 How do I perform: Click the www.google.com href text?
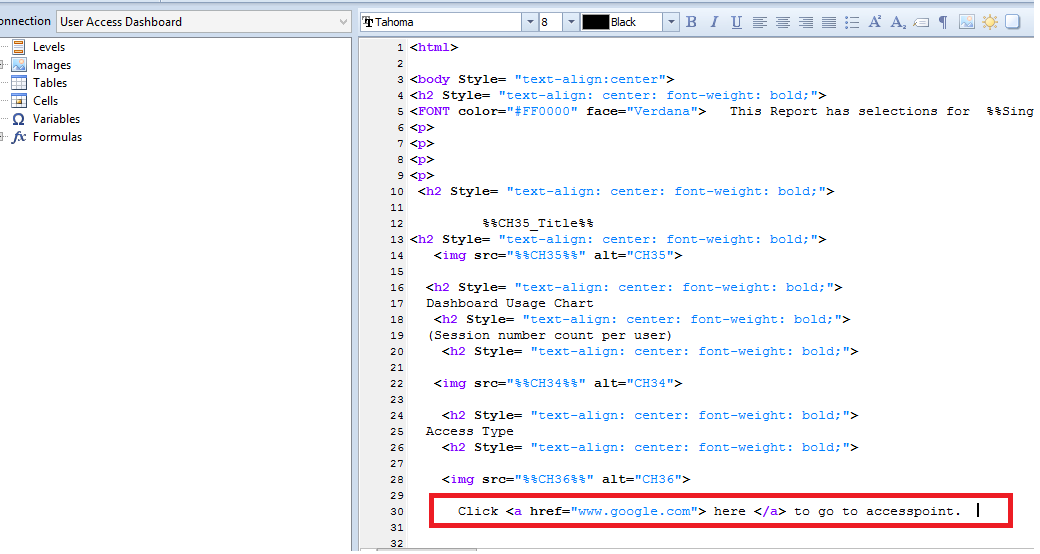[x=634, y=512]
